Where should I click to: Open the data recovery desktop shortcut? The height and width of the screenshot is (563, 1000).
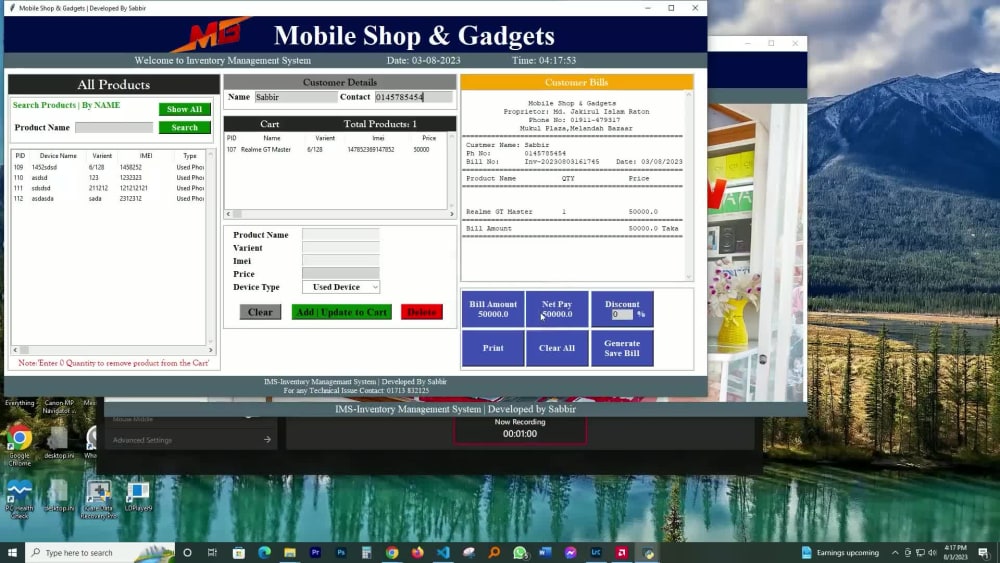[99, 500]
